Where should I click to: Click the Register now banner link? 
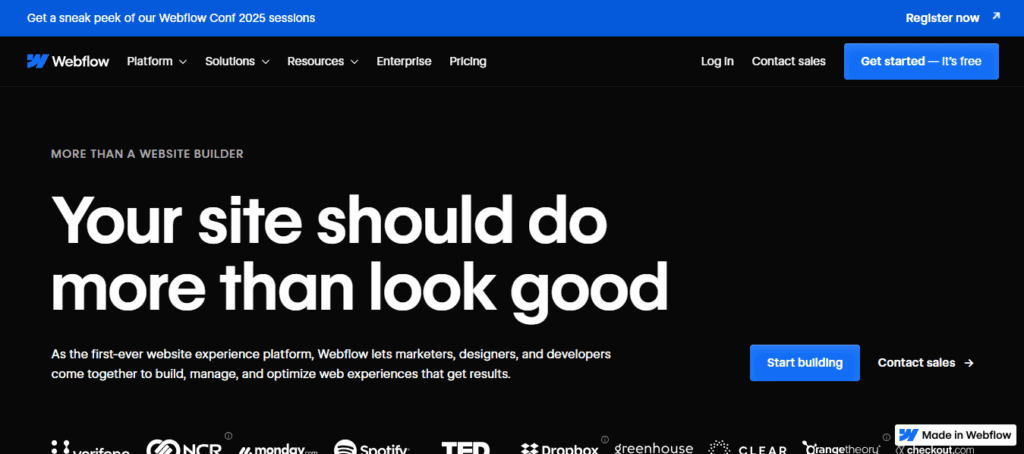click(x=942, y=18)
